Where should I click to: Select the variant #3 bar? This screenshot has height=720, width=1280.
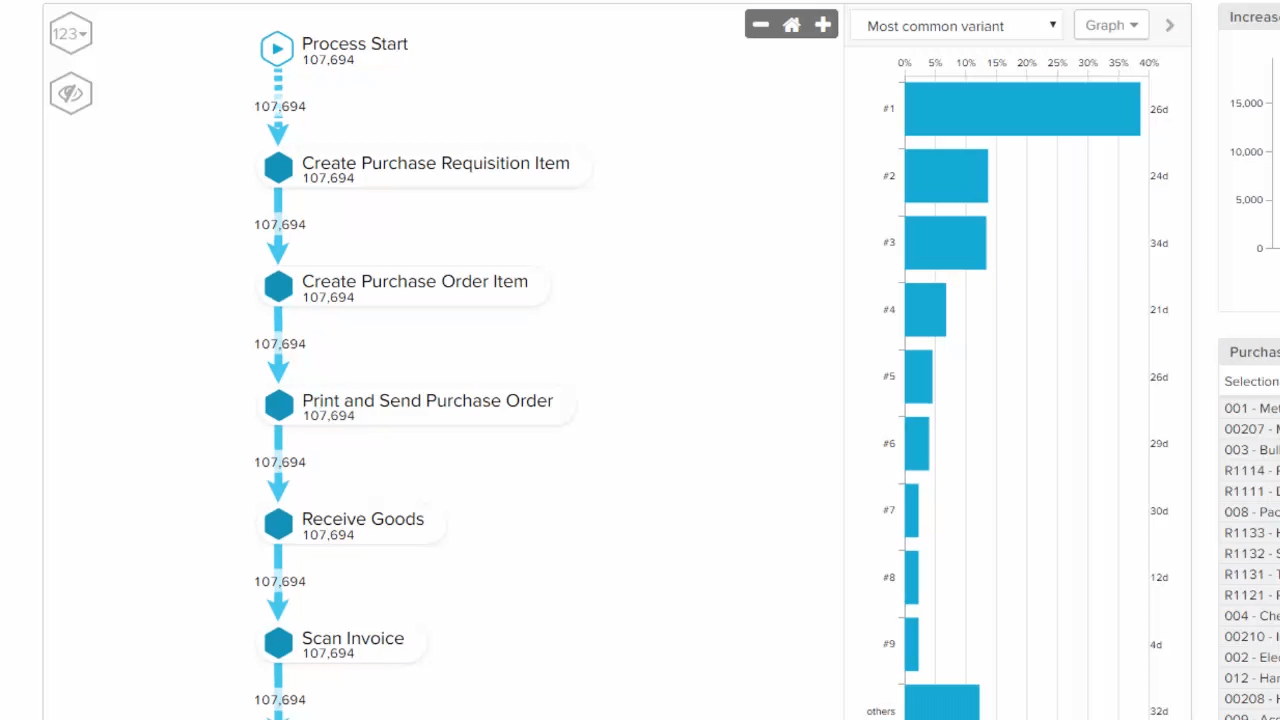(x=945, y=243)
